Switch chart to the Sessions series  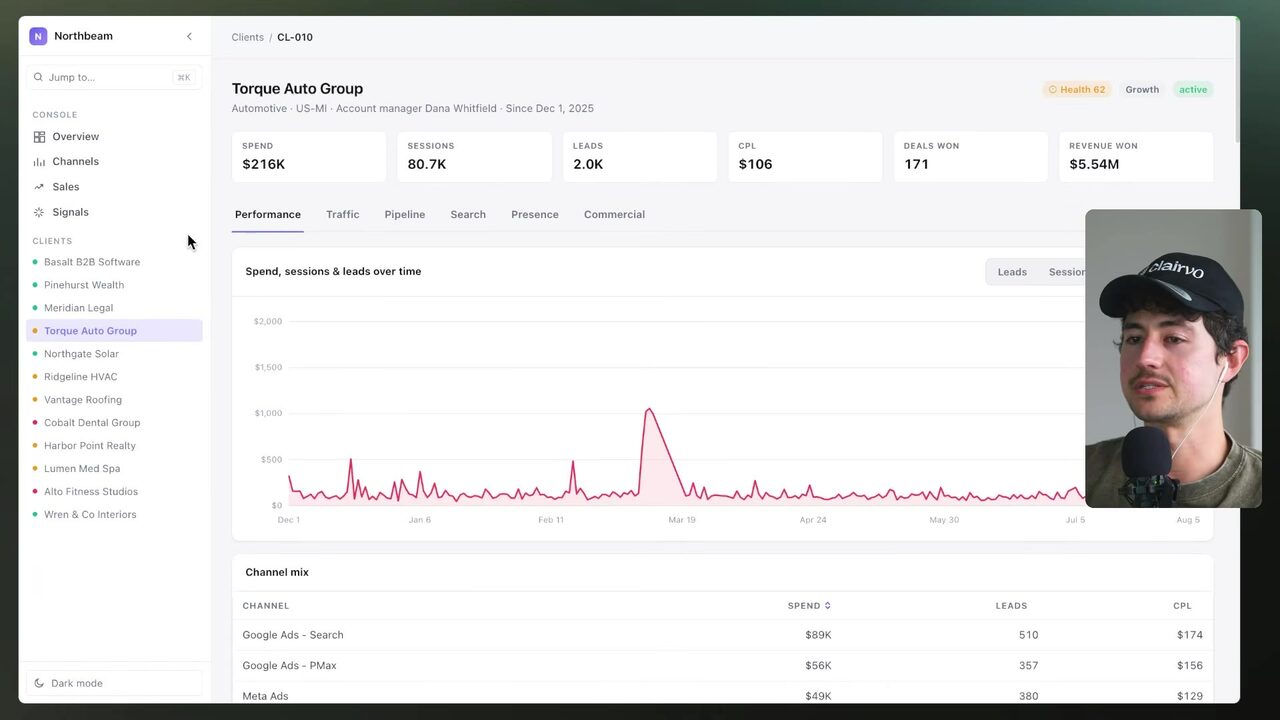tap(1066, 272)
